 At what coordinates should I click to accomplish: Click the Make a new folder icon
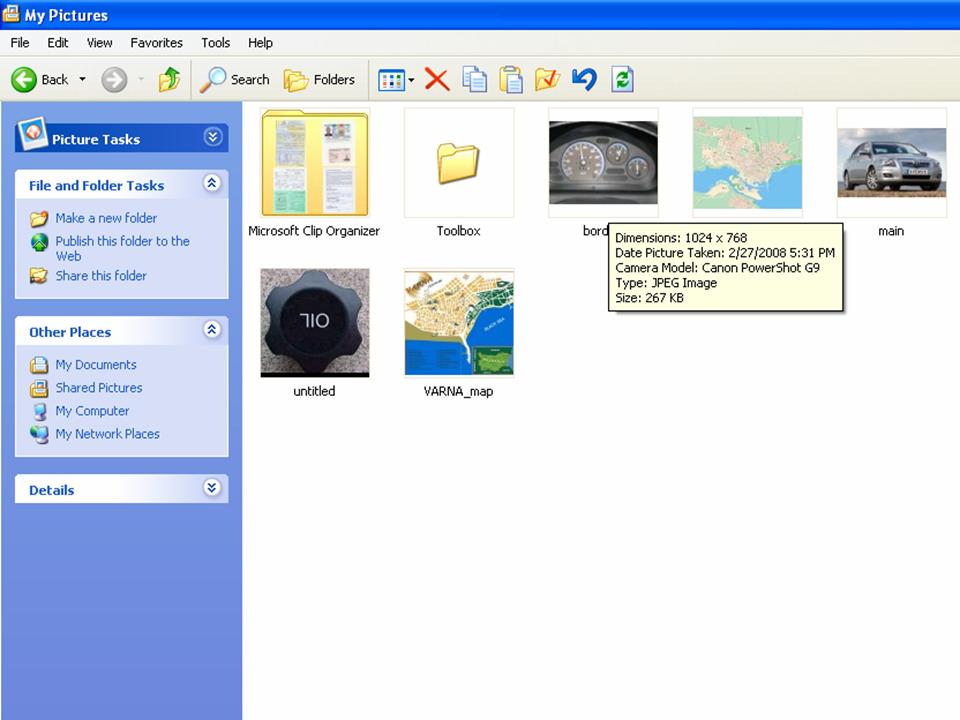click(x=39, y=218)
